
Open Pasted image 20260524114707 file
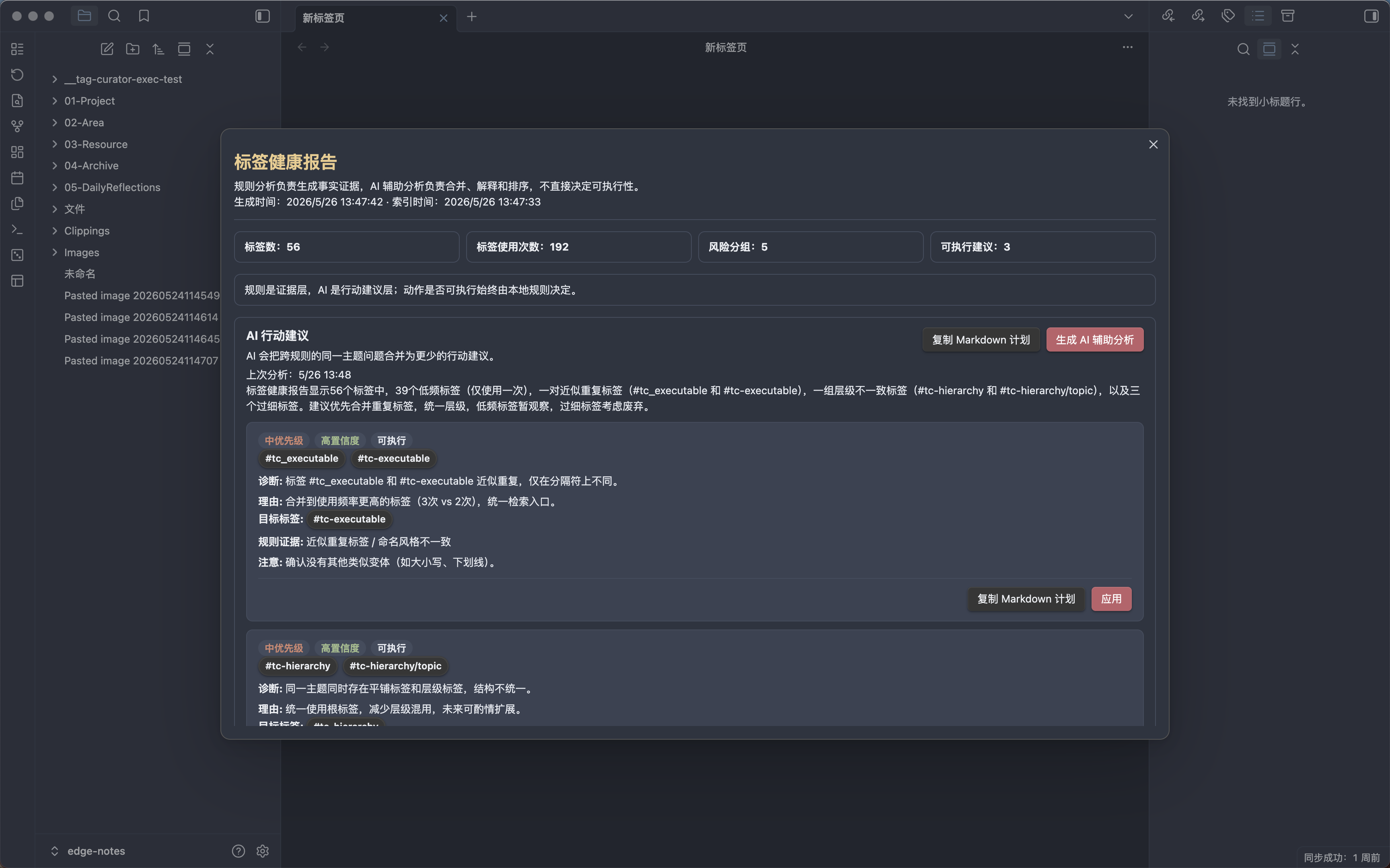pyautogui.click(x=141, y=361)
